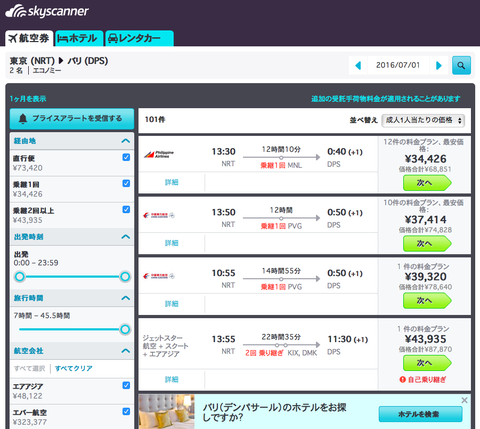Click プライスアラートを受信する button

72,119
